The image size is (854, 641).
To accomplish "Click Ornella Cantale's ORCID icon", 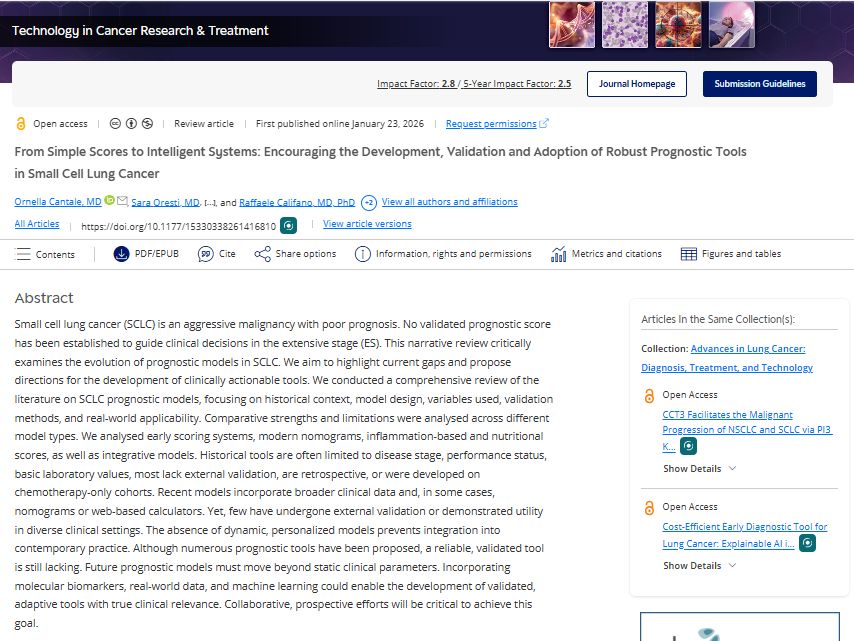I will click(109, 201).
